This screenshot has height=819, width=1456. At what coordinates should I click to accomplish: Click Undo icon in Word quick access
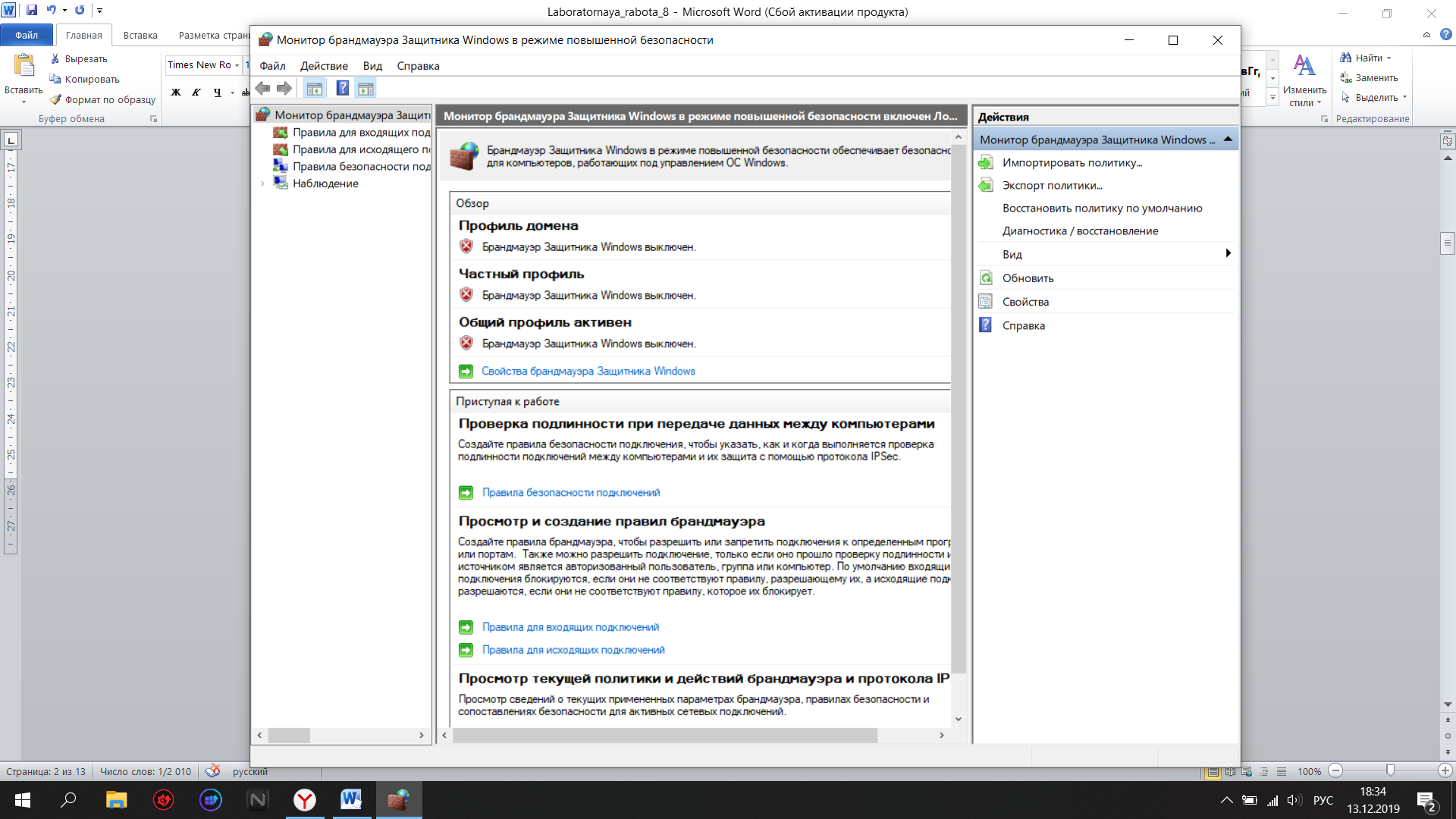tap(51, 11)
